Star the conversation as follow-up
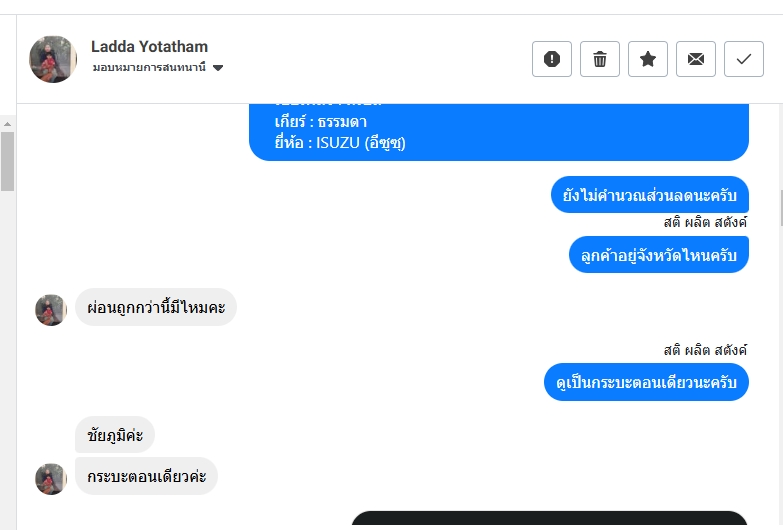The height and width of the screenshot is (530, 783). coord(648,59)
